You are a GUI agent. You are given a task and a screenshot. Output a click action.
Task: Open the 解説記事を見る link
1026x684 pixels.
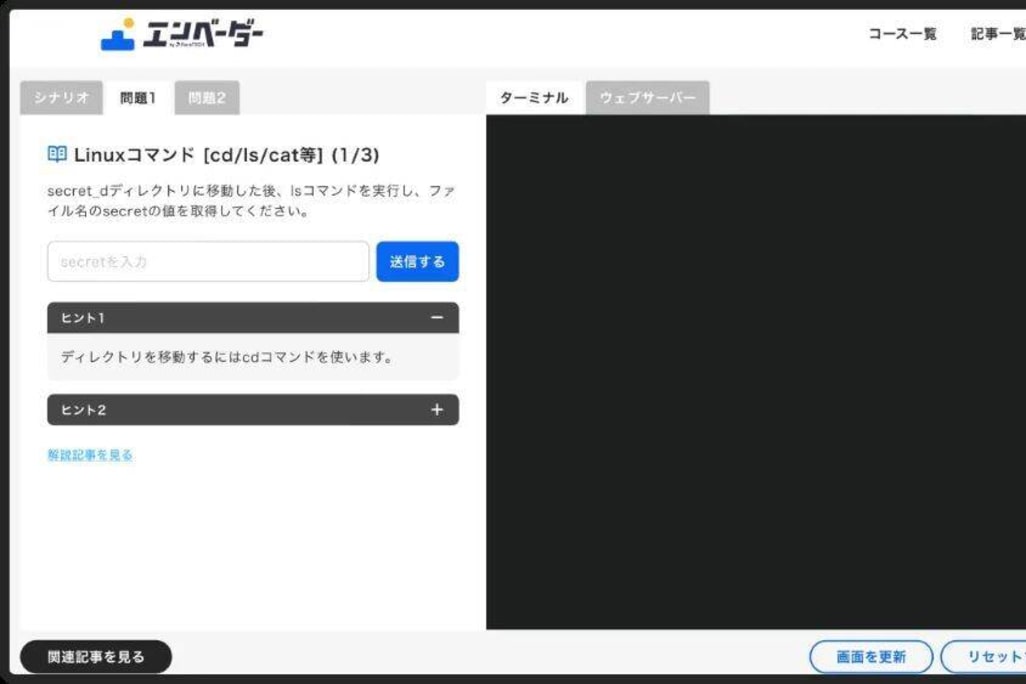point(90,455)
